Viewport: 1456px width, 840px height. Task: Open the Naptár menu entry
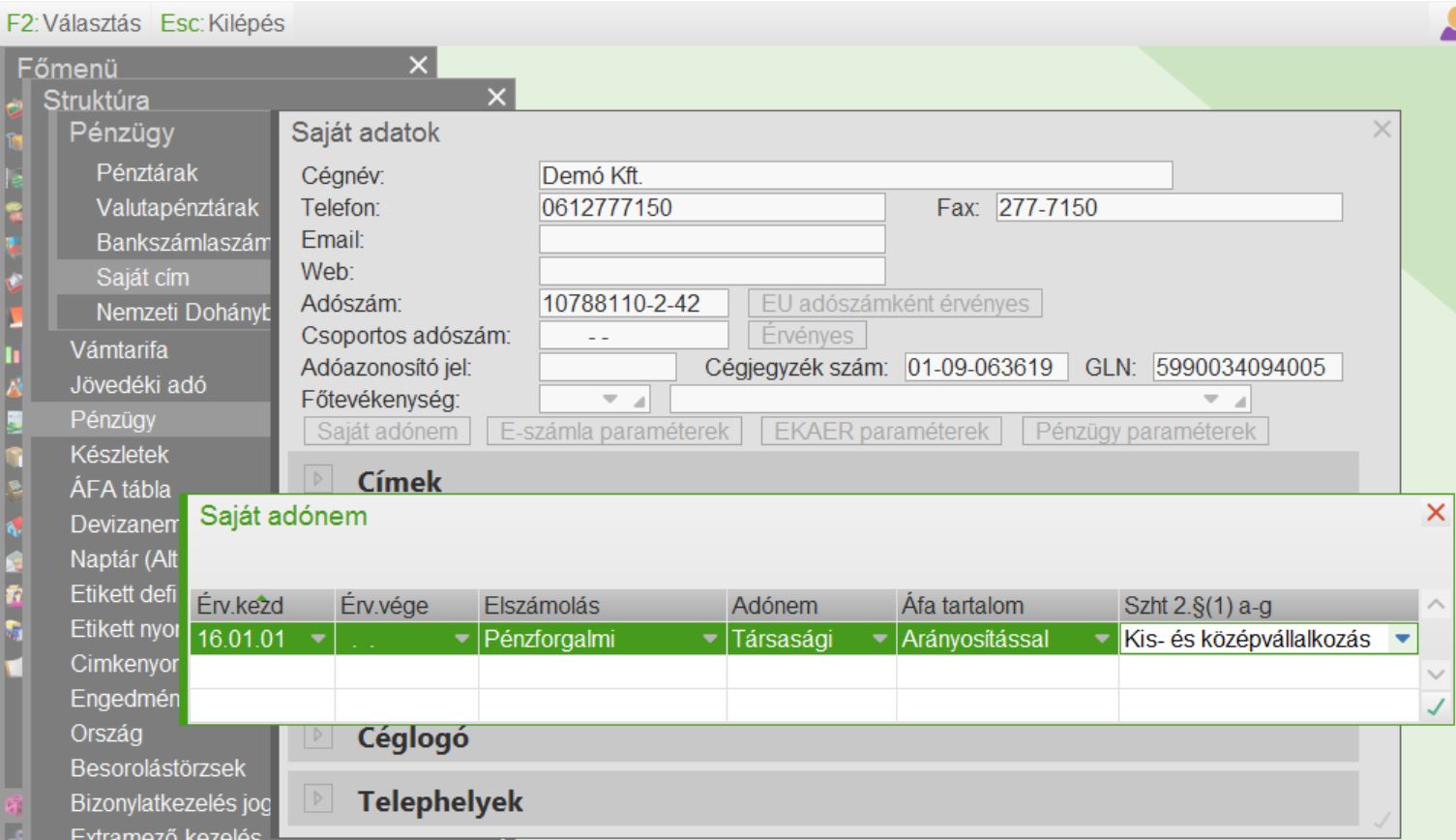124,559
